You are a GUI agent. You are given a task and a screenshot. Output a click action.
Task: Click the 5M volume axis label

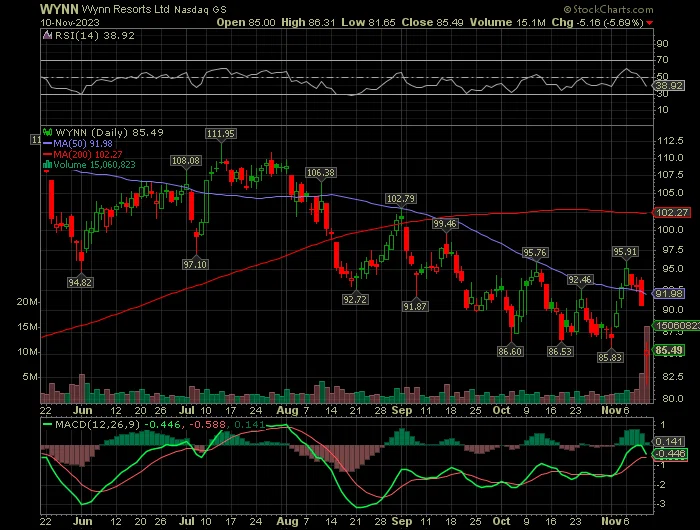point(30,377)
